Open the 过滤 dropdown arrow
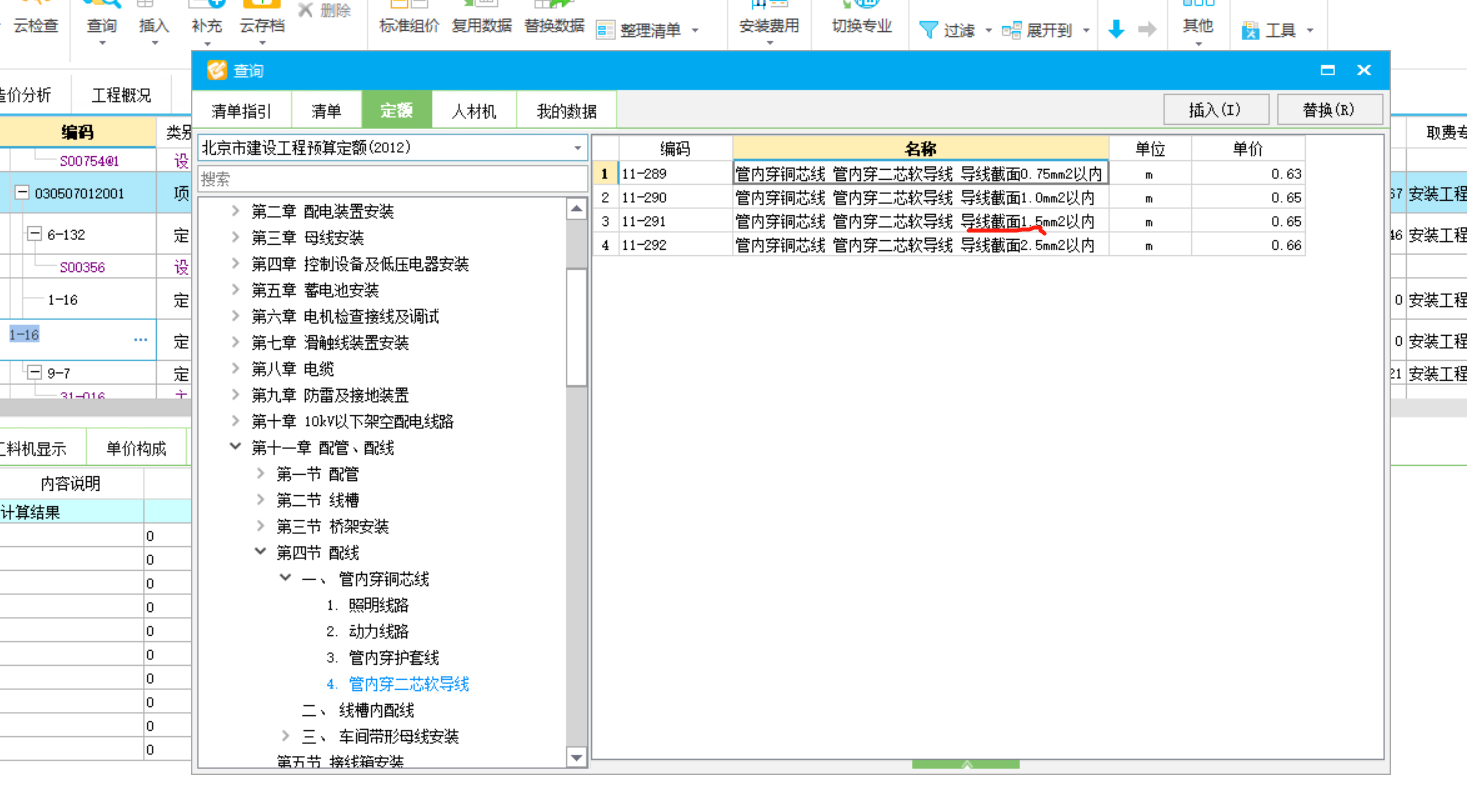 pyautogui.click(x=989, y=31)
